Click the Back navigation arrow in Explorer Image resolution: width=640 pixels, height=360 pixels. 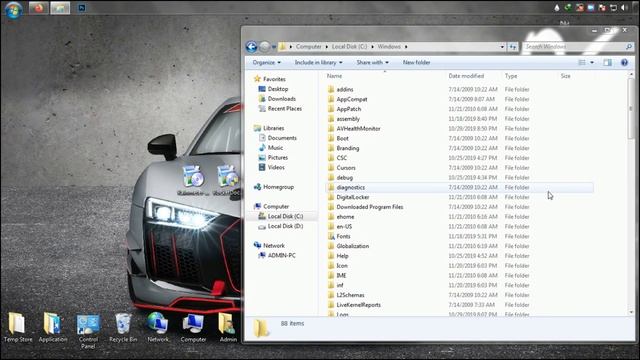(x=251, y=47)
